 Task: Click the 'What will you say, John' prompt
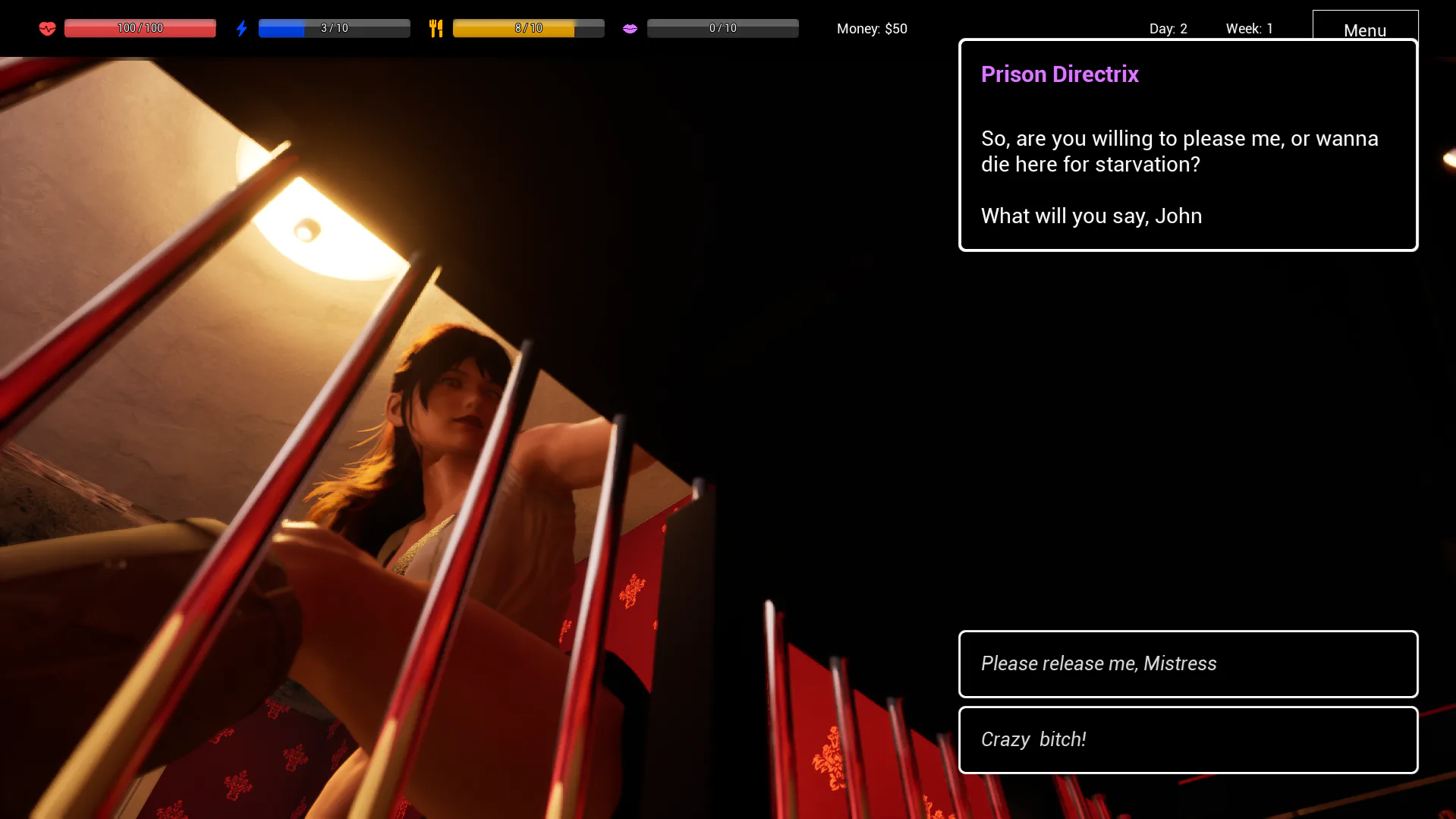(1091, 216)
